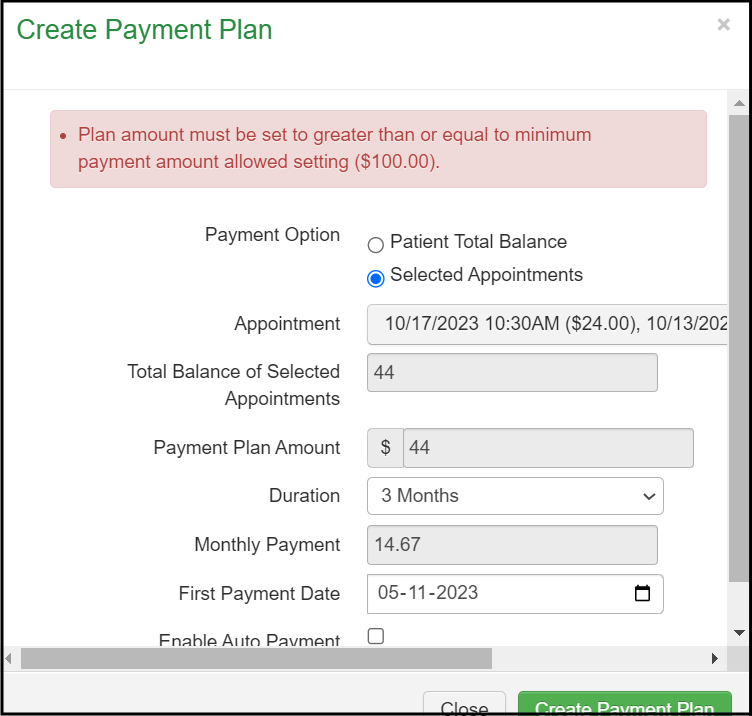
Task: Click the Appointment label
Action: coord(287,324)
